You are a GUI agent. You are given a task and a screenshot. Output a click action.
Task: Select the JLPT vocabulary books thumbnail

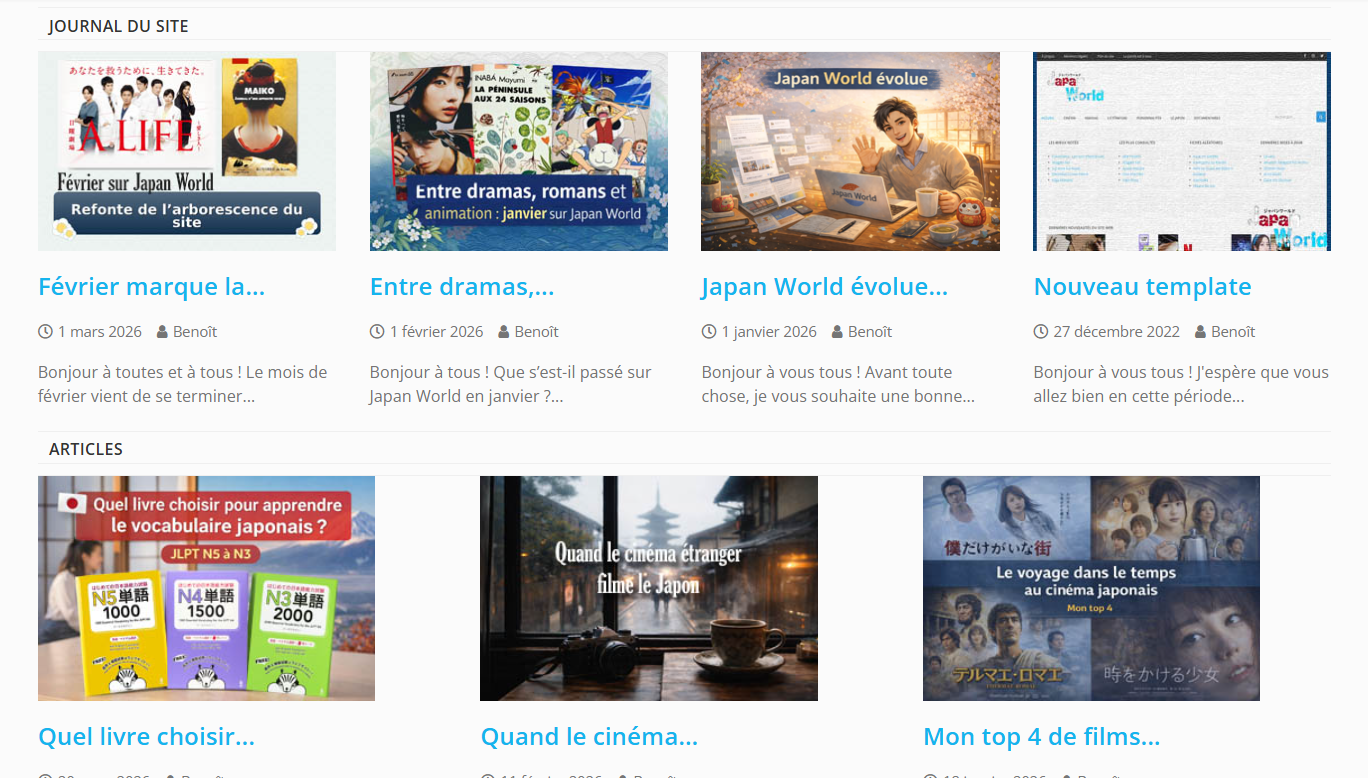pos(206,588)
